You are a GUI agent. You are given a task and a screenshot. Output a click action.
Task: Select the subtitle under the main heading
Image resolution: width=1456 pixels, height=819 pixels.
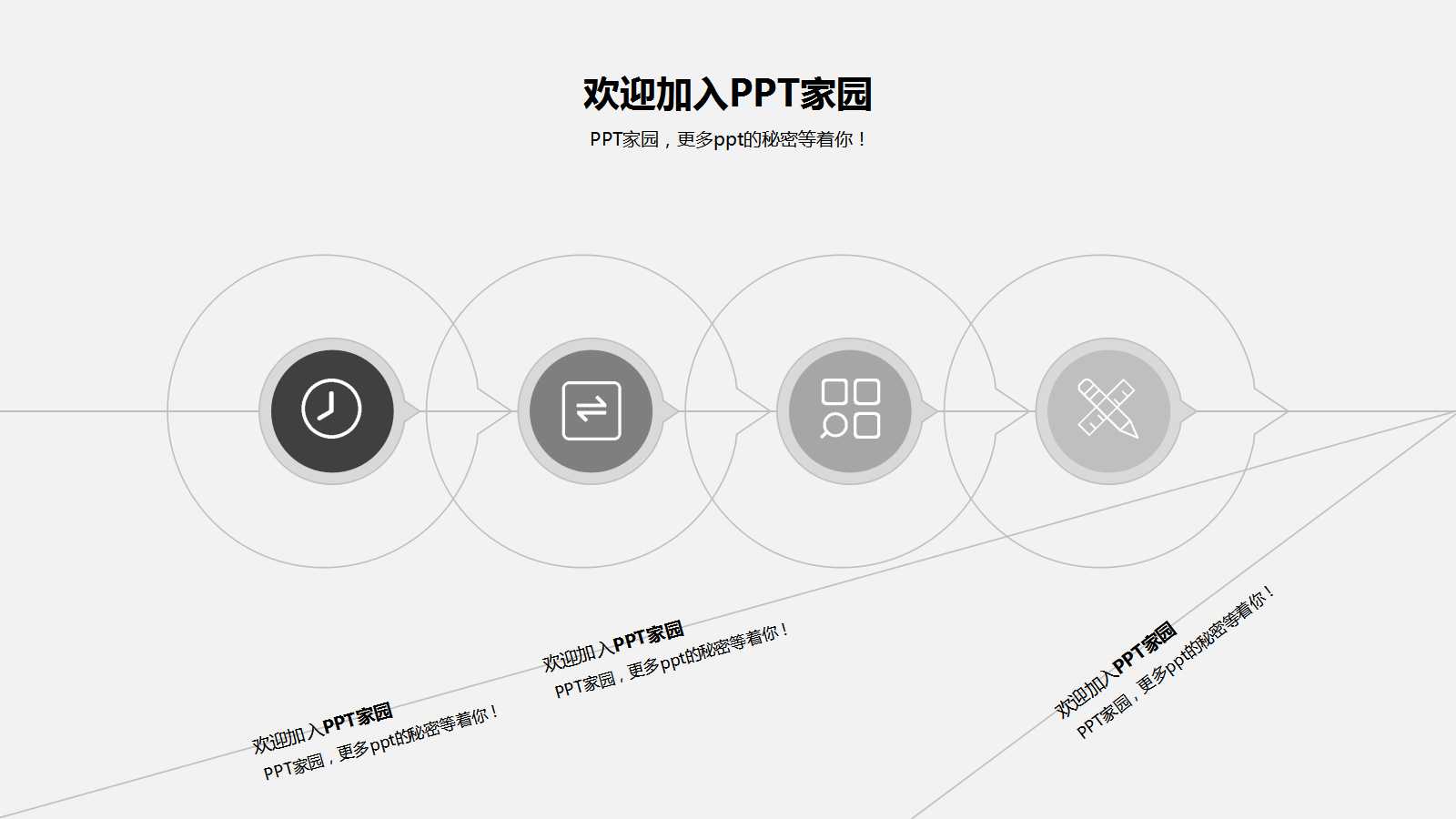[728, 141]
